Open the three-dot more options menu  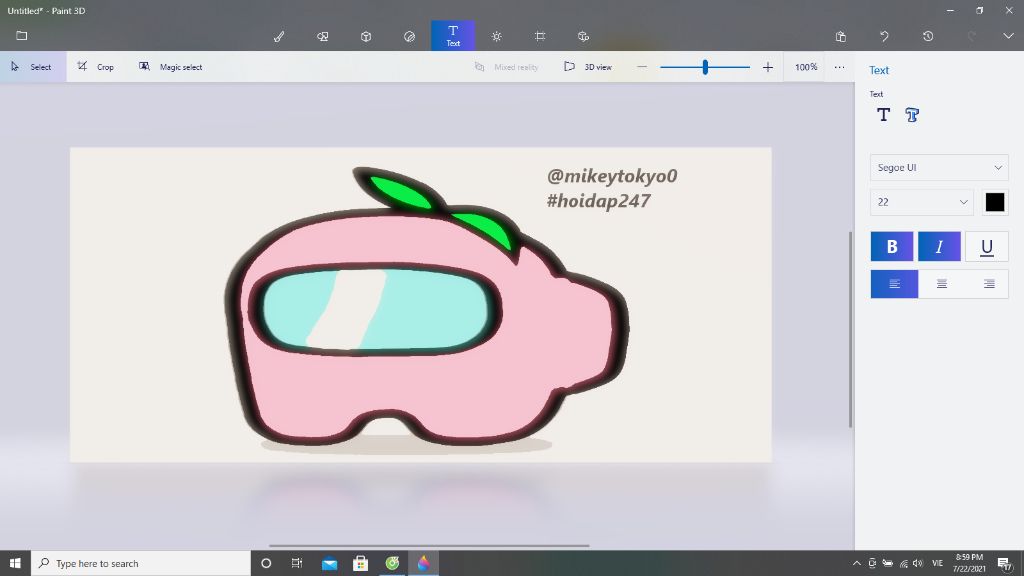[x=839, y=67]
